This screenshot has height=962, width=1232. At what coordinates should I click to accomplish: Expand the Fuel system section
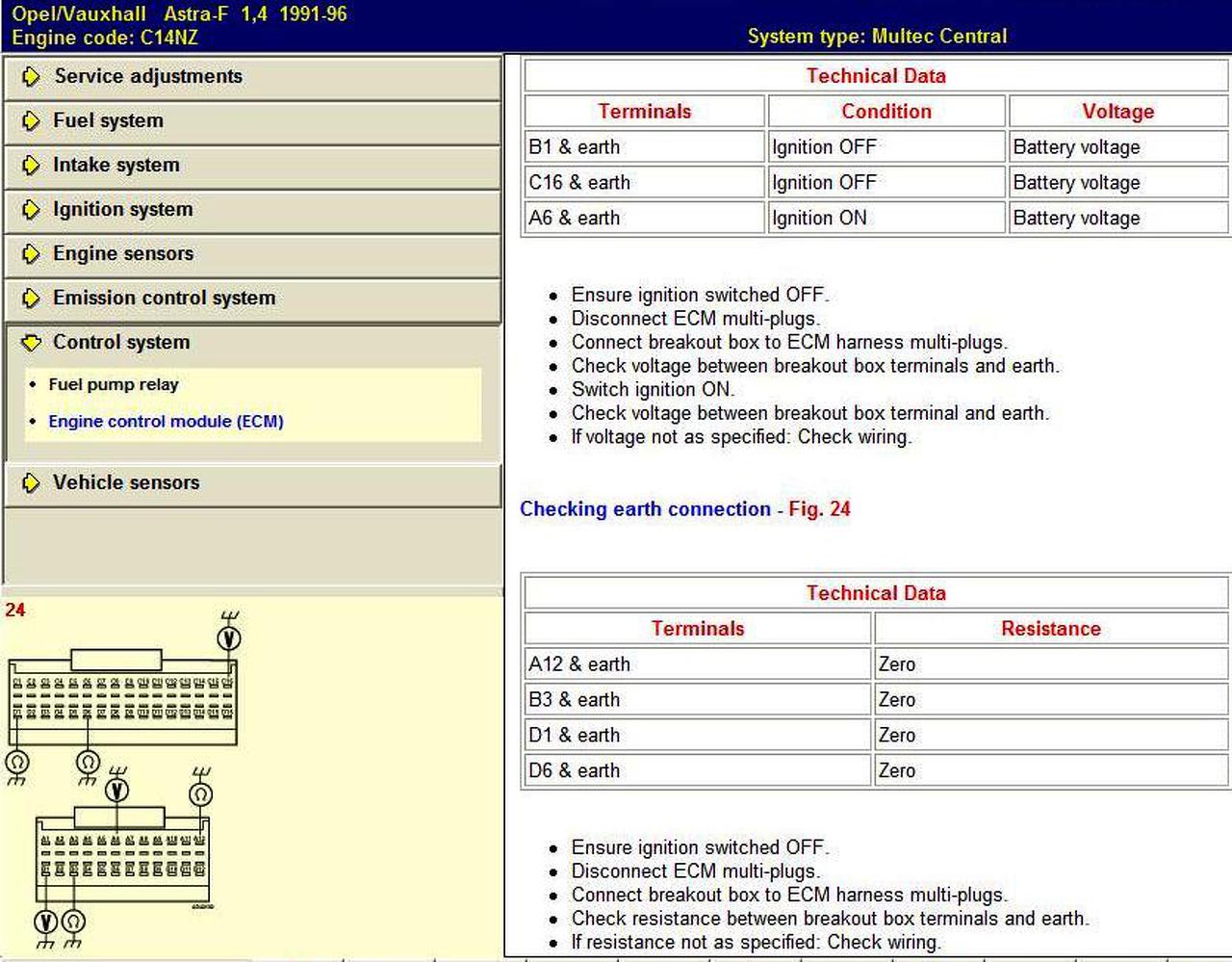252,121
